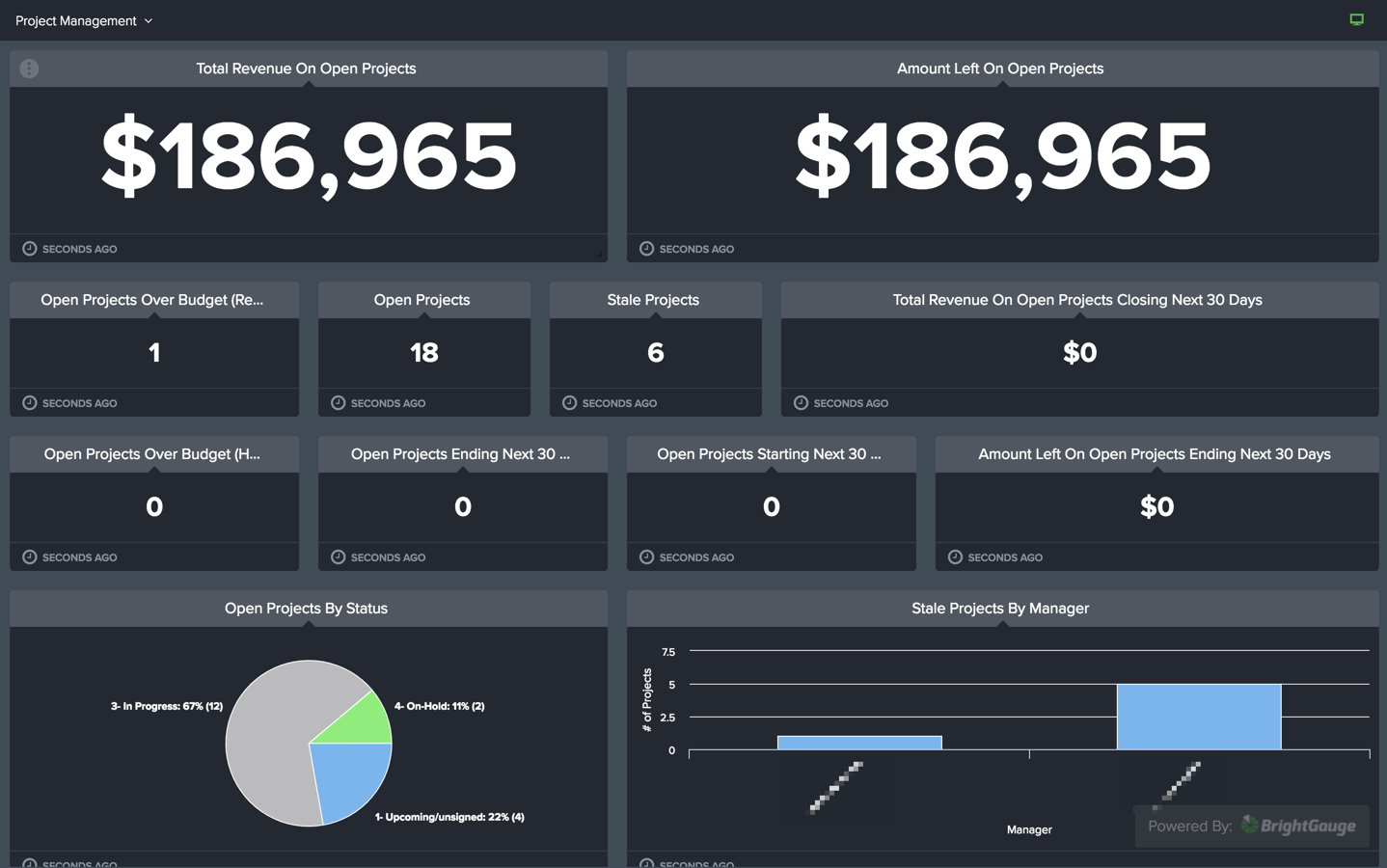The image size is (1387, 868).
Task: Open the three-dot menu on Total Revenue gauge
Action: (29, 68)
